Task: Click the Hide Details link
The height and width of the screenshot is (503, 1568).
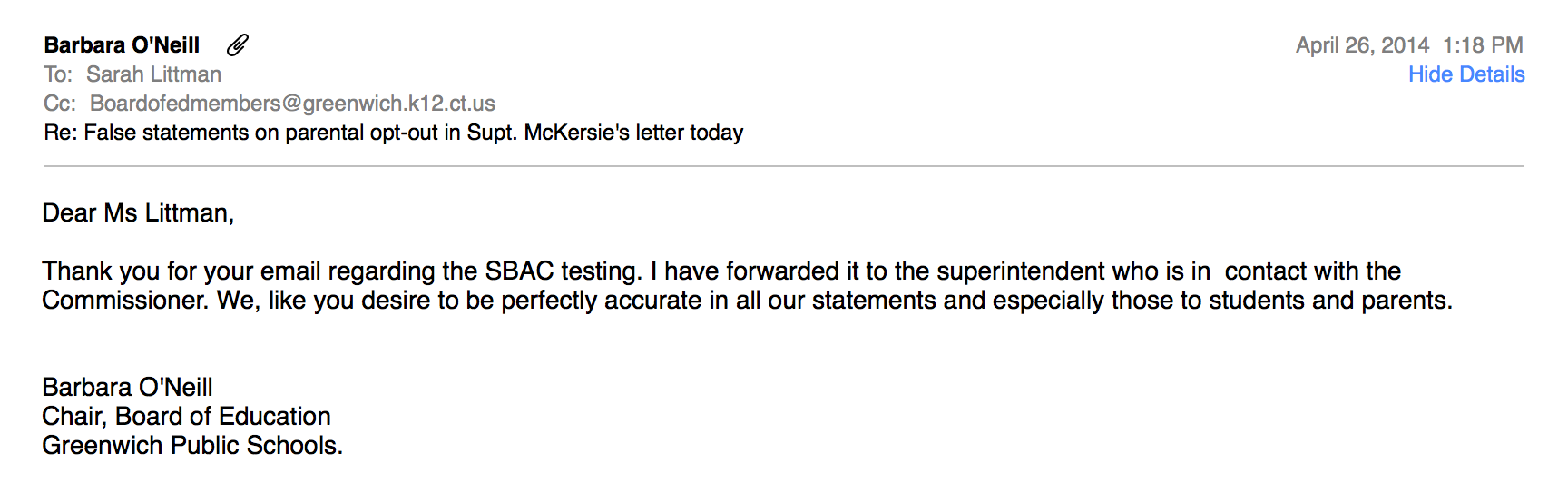Action: pos(1465,74)
